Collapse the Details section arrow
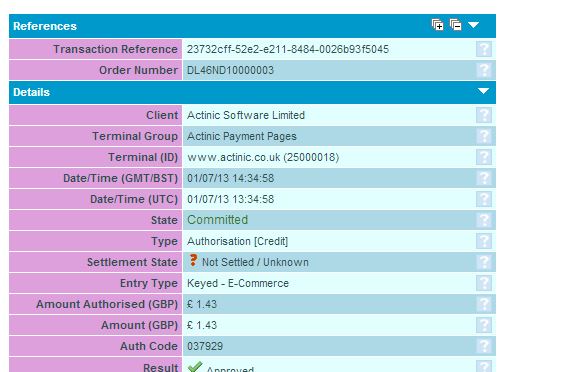The image size is (570, 372). [483, 91]
